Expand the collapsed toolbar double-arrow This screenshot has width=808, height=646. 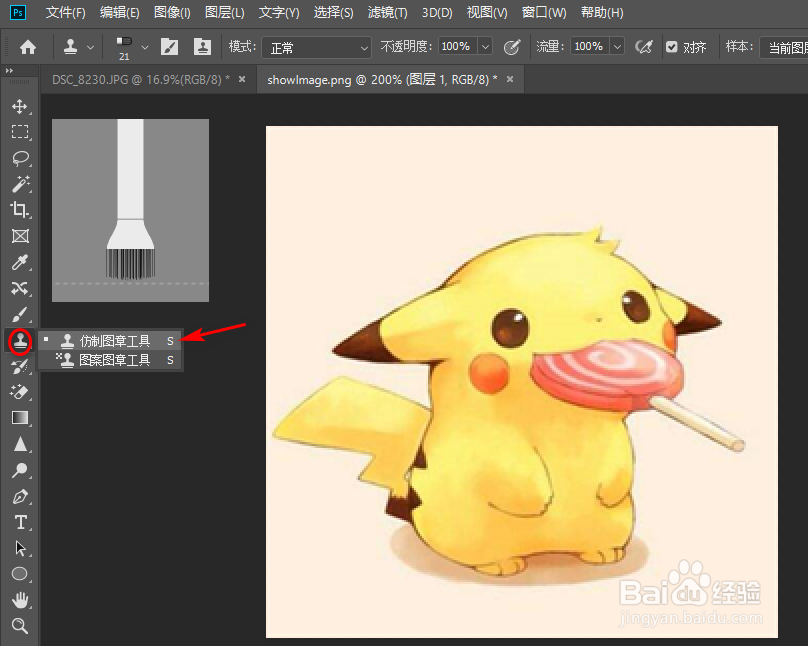point(9,71)
